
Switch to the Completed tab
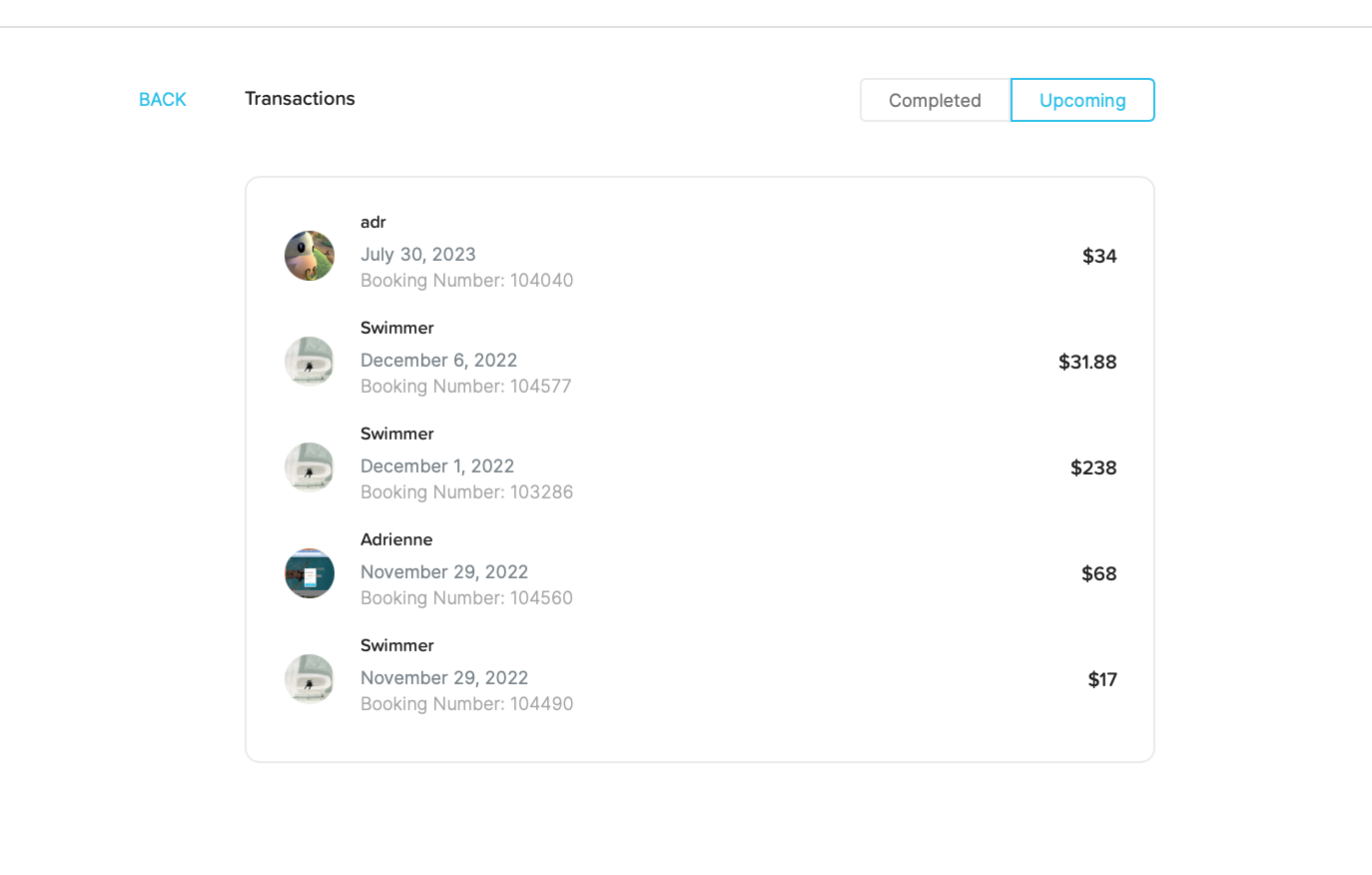click(x=935, y=100)
